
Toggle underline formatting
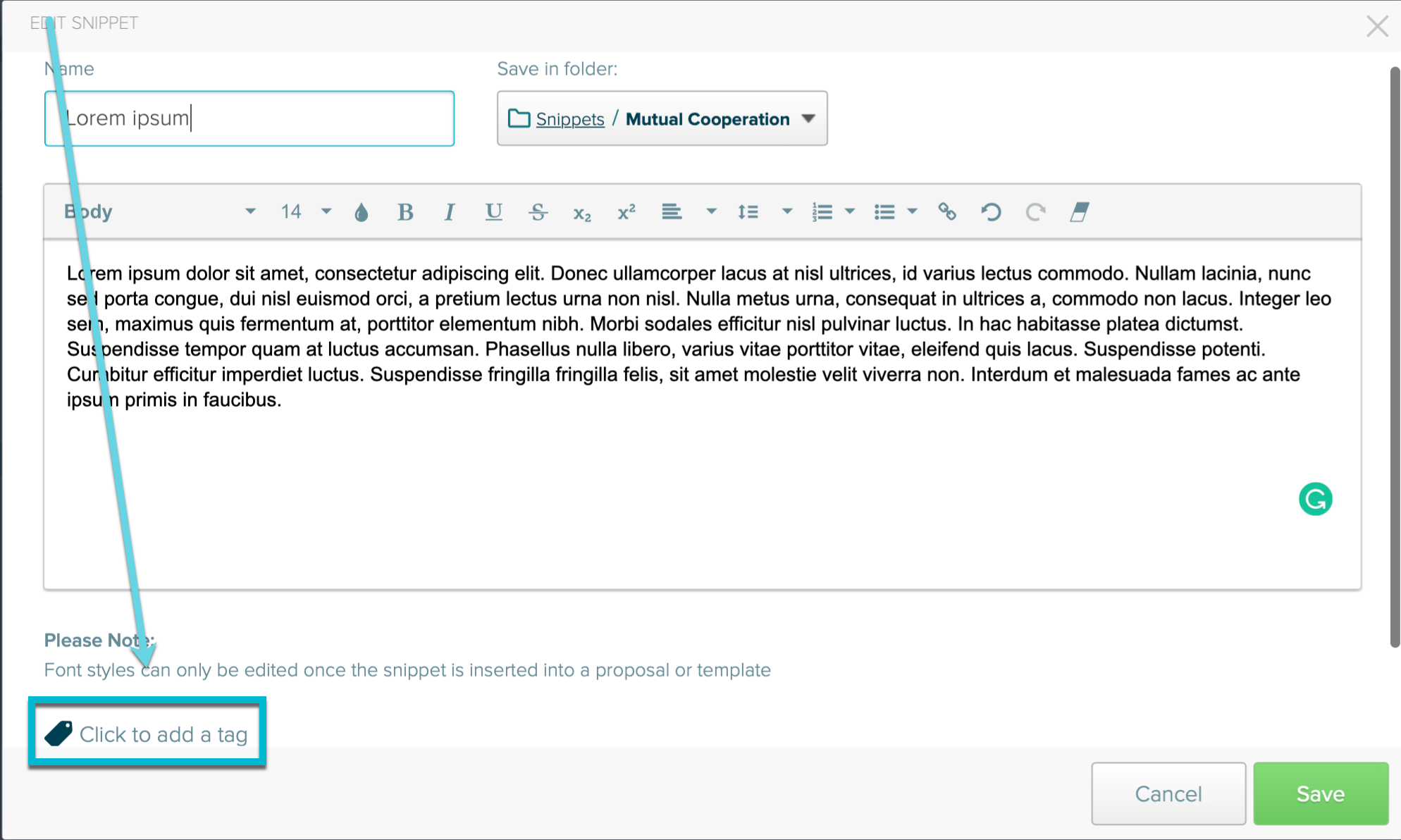click(x=493, y=212)
